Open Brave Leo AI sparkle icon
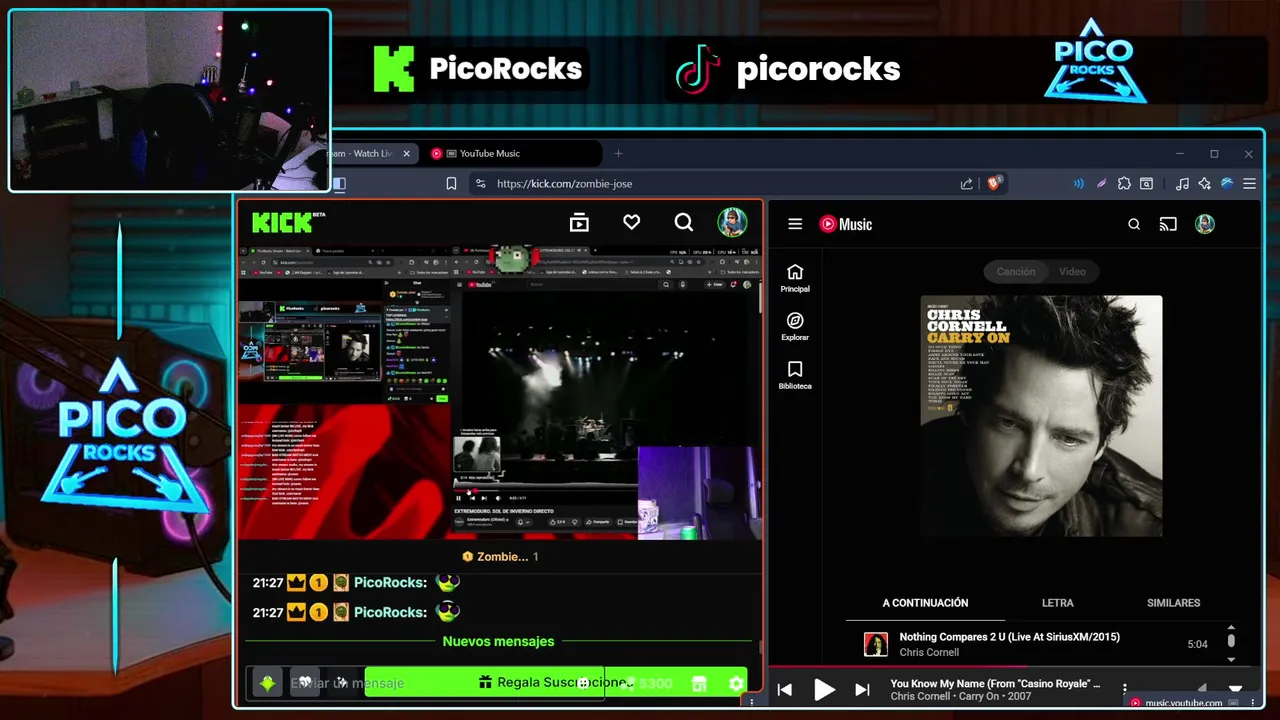This screenshot has width=1280, height=720. (1204, 183)
